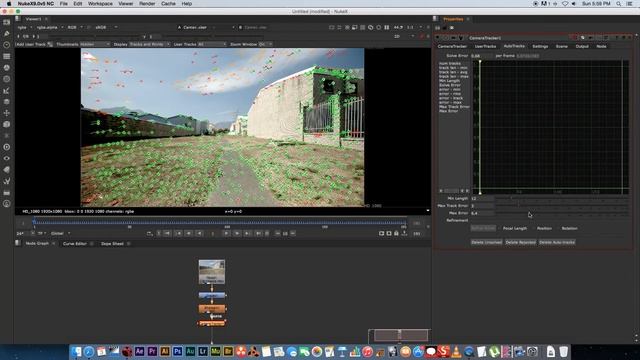
Task: Click the Min Length slider track
Action: pos(562,198)
